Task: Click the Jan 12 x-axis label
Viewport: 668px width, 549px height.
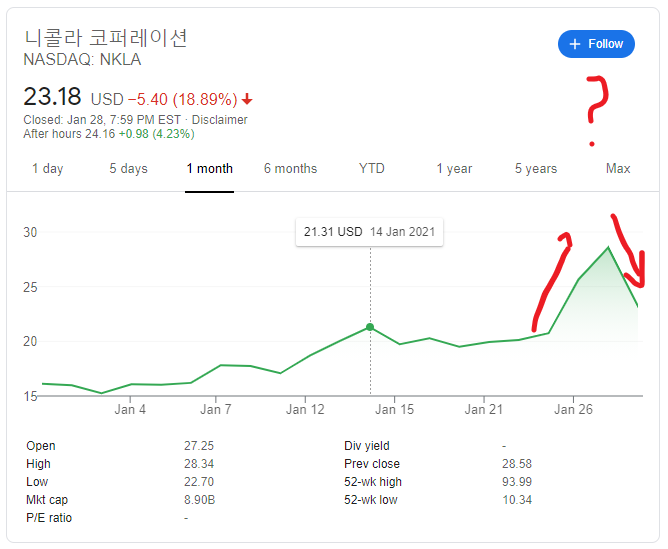Action: tap(305, 410)
